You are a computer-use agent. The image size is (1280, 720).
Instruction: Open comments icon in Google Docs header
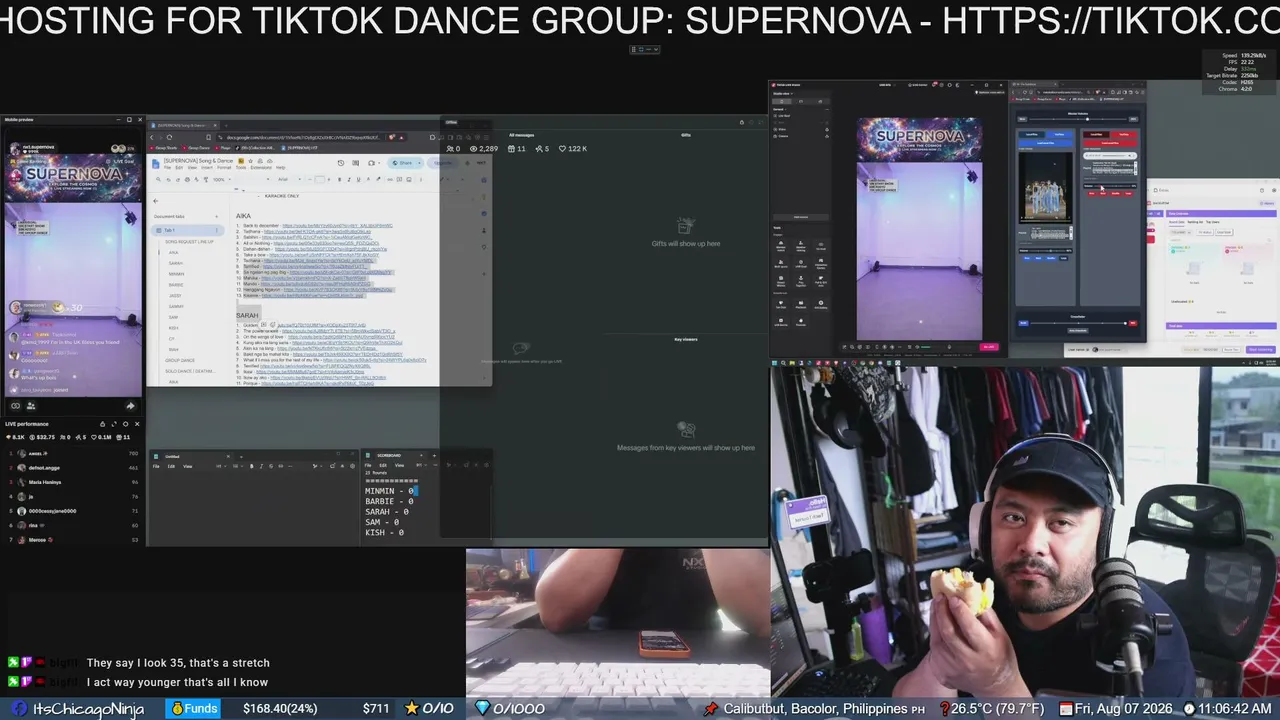[x=356, y=163]
